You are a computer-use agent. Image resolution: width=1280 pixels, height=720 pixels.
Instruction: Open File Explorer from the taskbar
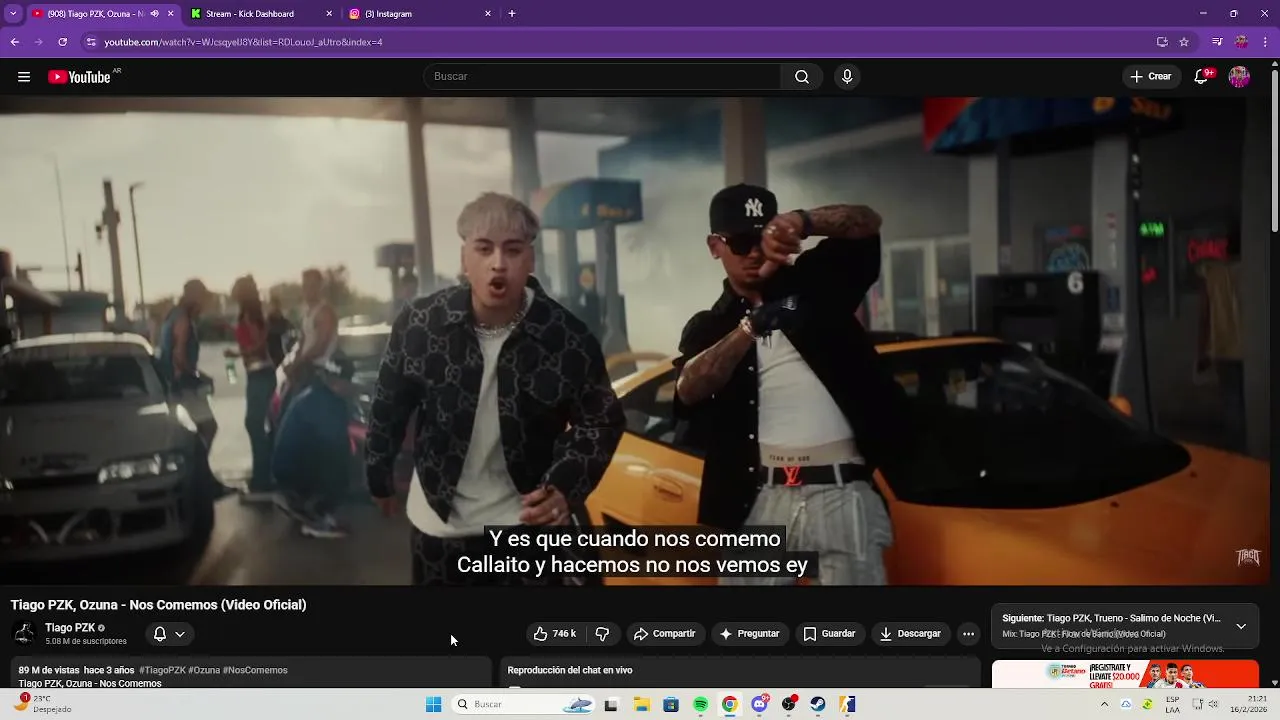click(641, 705)
